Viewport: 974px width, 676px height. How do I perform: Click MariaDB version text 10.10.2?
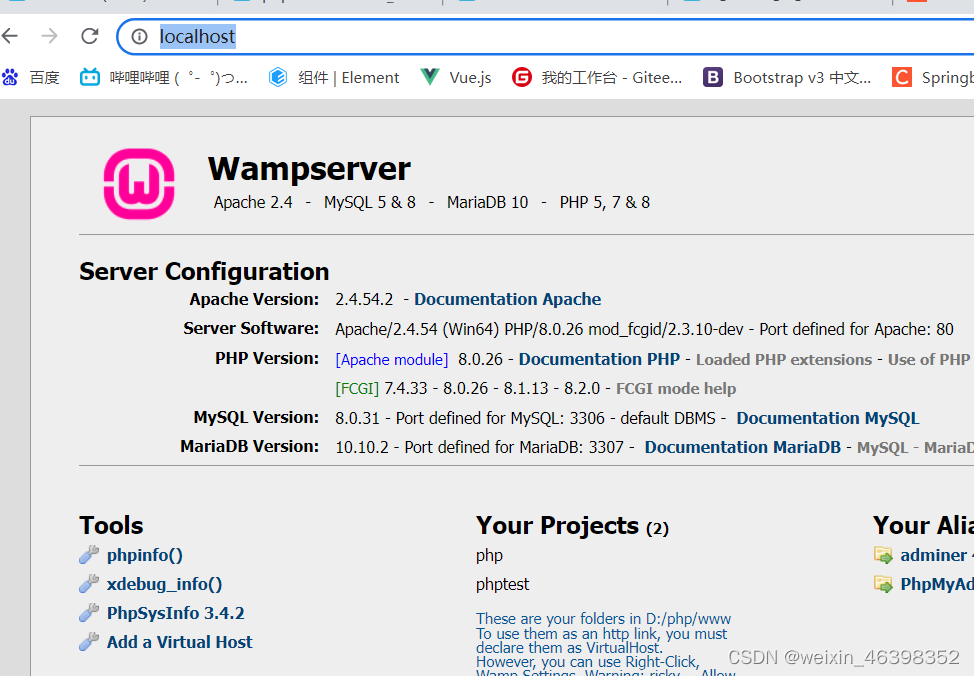tap(362, 447)
